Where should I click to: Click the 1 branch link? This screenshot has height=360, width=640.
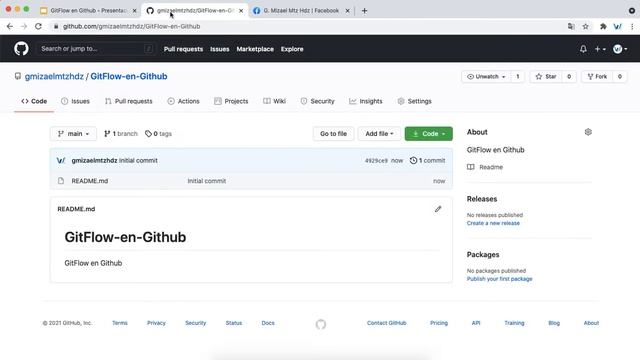coord(120,133)
